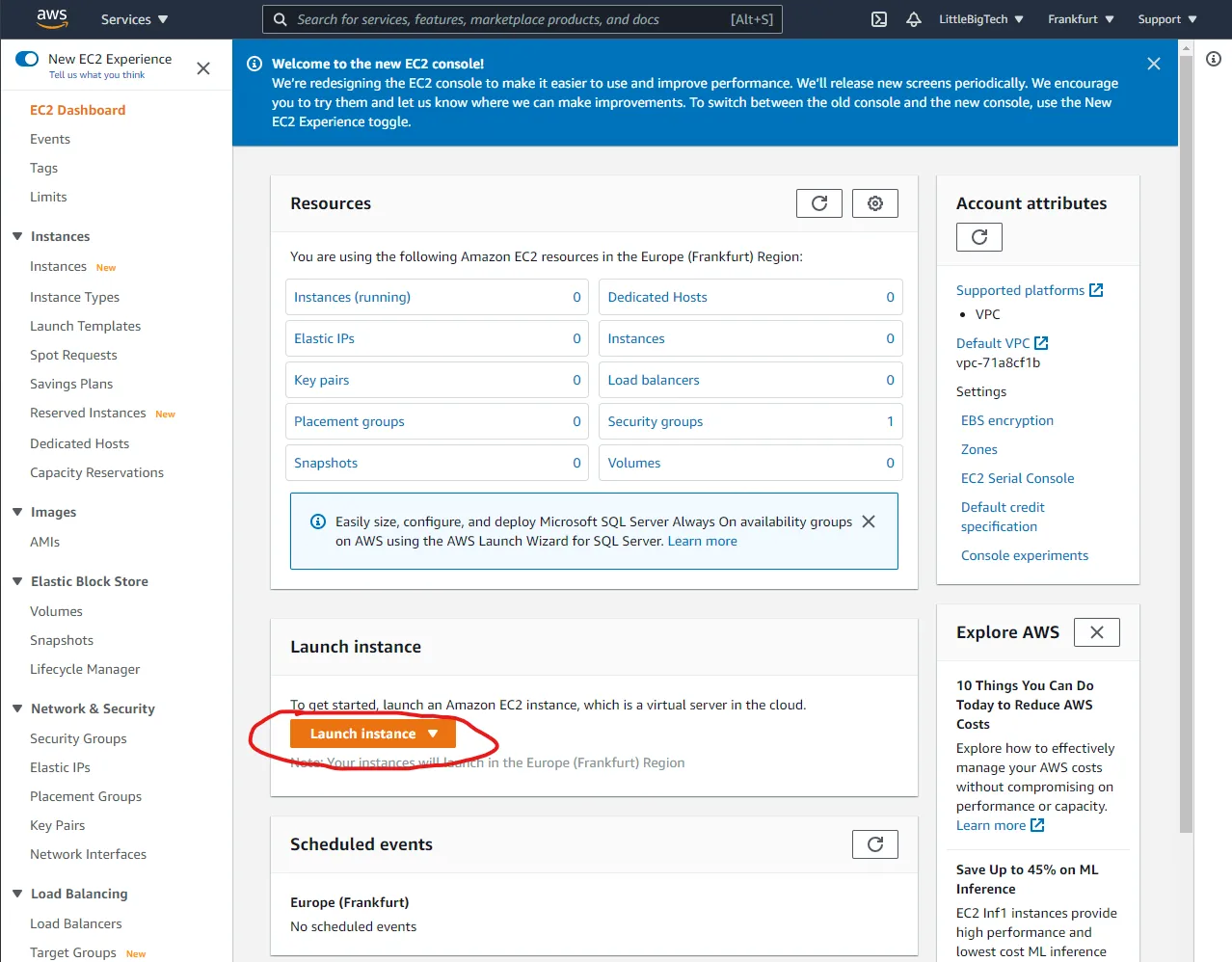The image size is (1232, 962).
Task: Dismiss the welcome banner
Action: tap(1154, 64)
